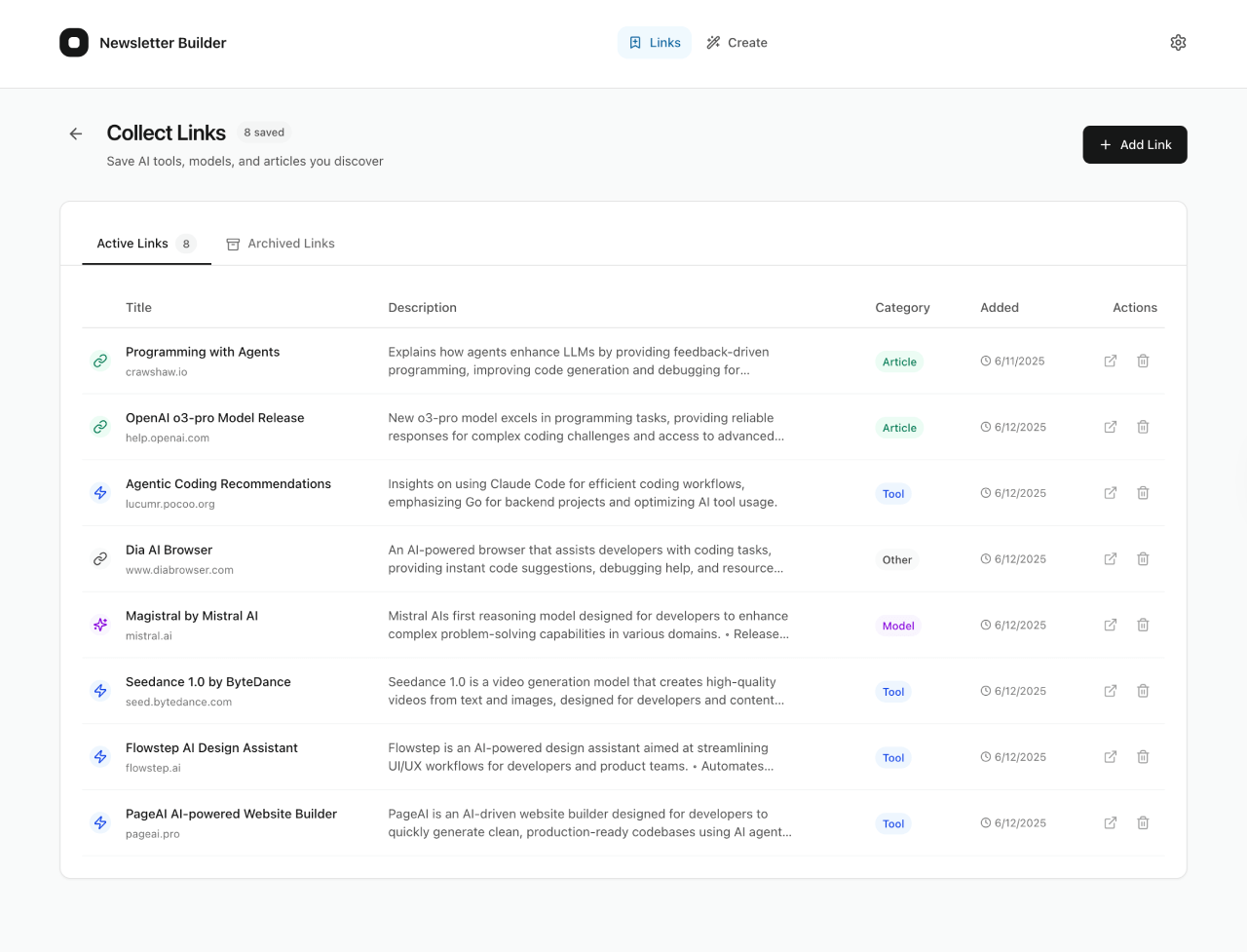Click the crawshaw.io domain text
This screenshot has height=952, width=1247.
click(x=157, y=372)
